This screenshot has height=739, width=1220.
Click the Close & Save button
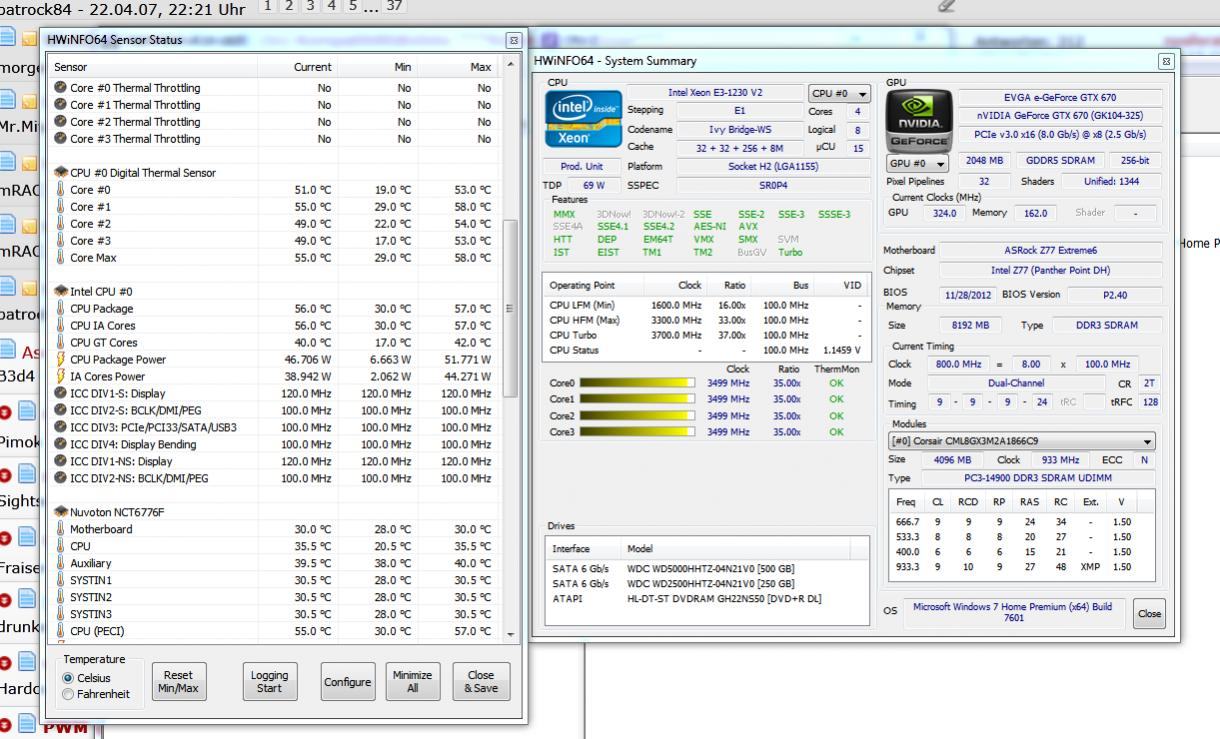coord(481,682)
